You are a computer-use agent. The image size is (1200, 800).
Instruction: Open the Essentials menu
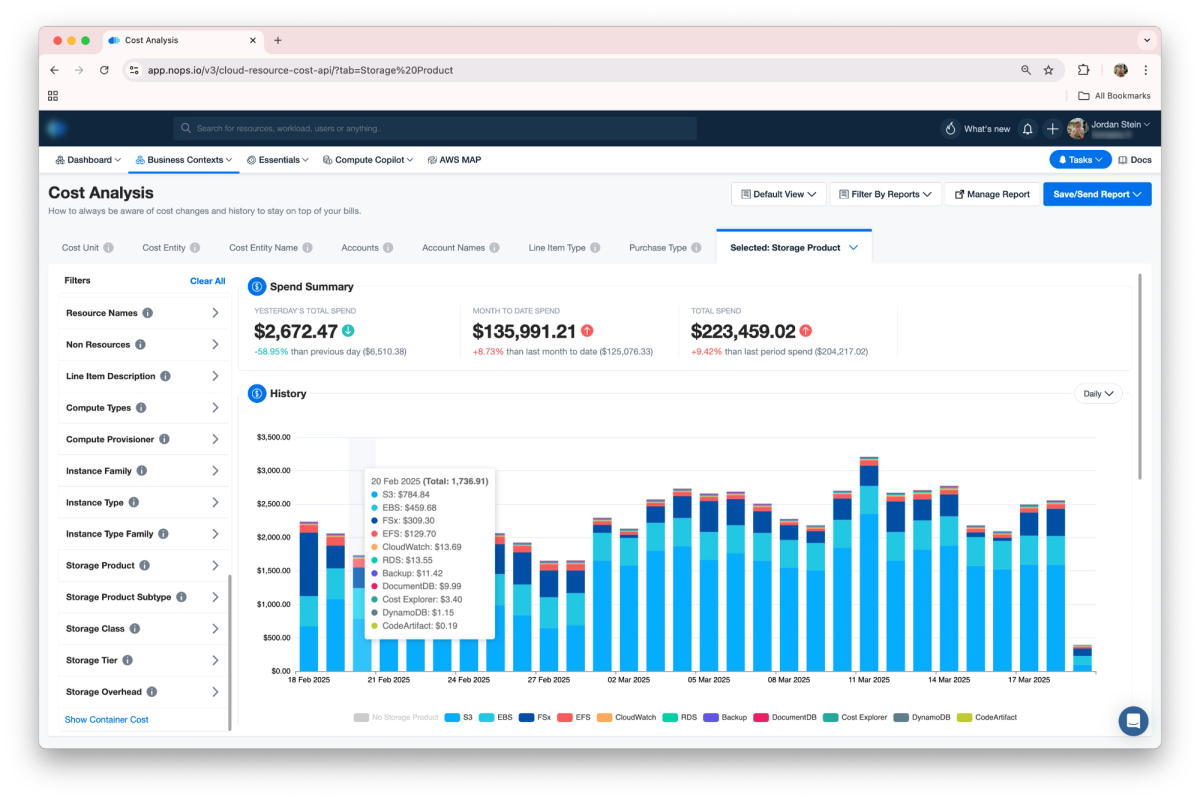pos(277,160)
